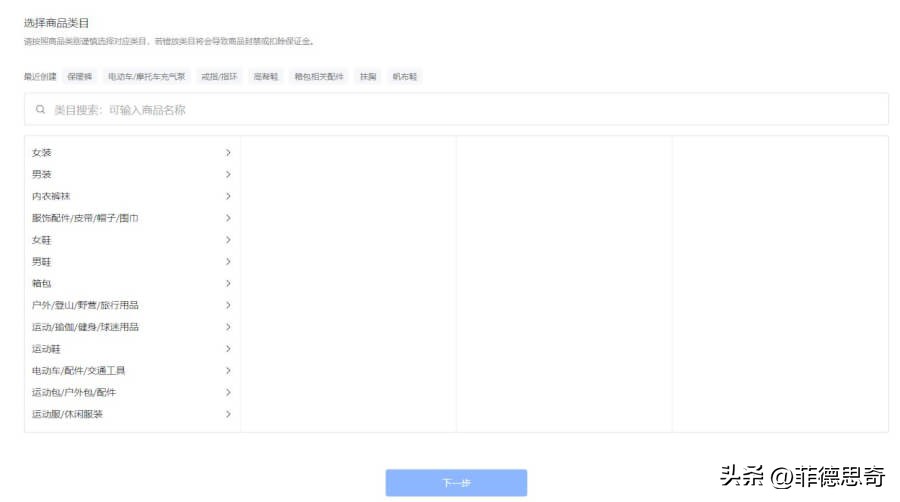Expand the chevron beside 户外/登山/野营/旅行用品
The height and width of the screenshot is (502, 900).
click(x=228, y=305)
